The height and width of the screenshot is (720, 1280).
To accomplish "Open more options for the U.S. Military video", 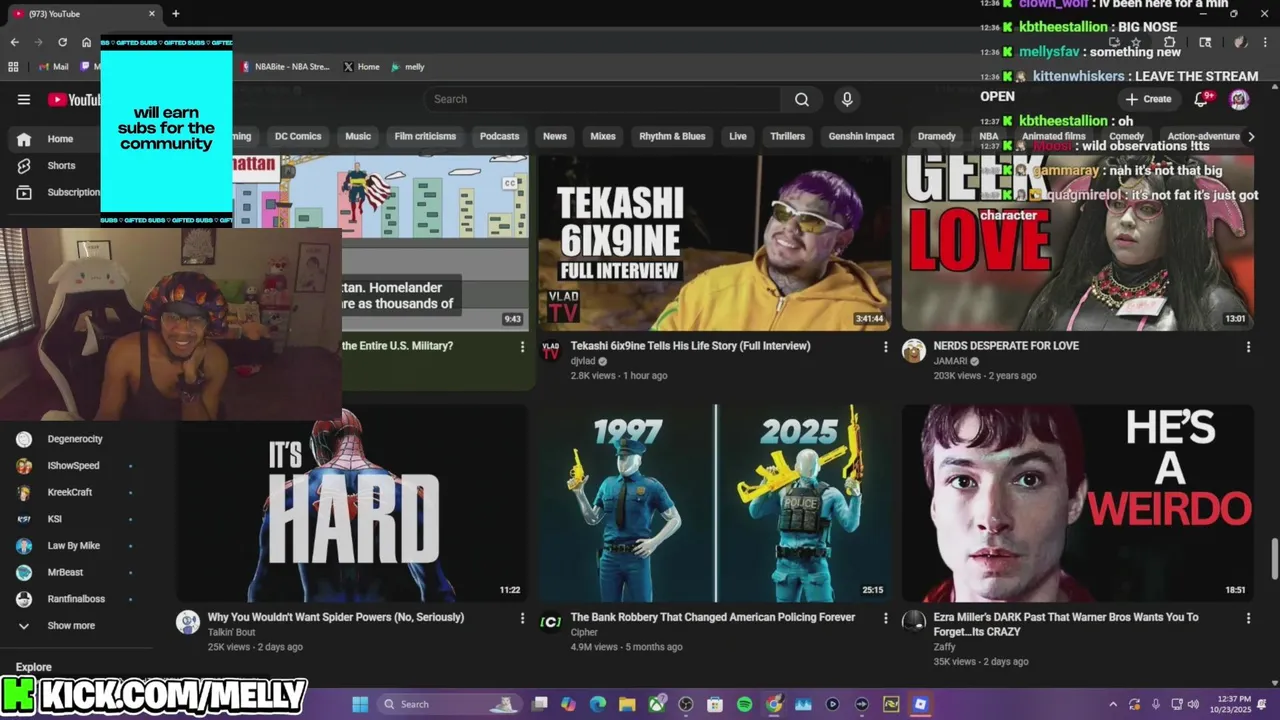I will (522, 347).
